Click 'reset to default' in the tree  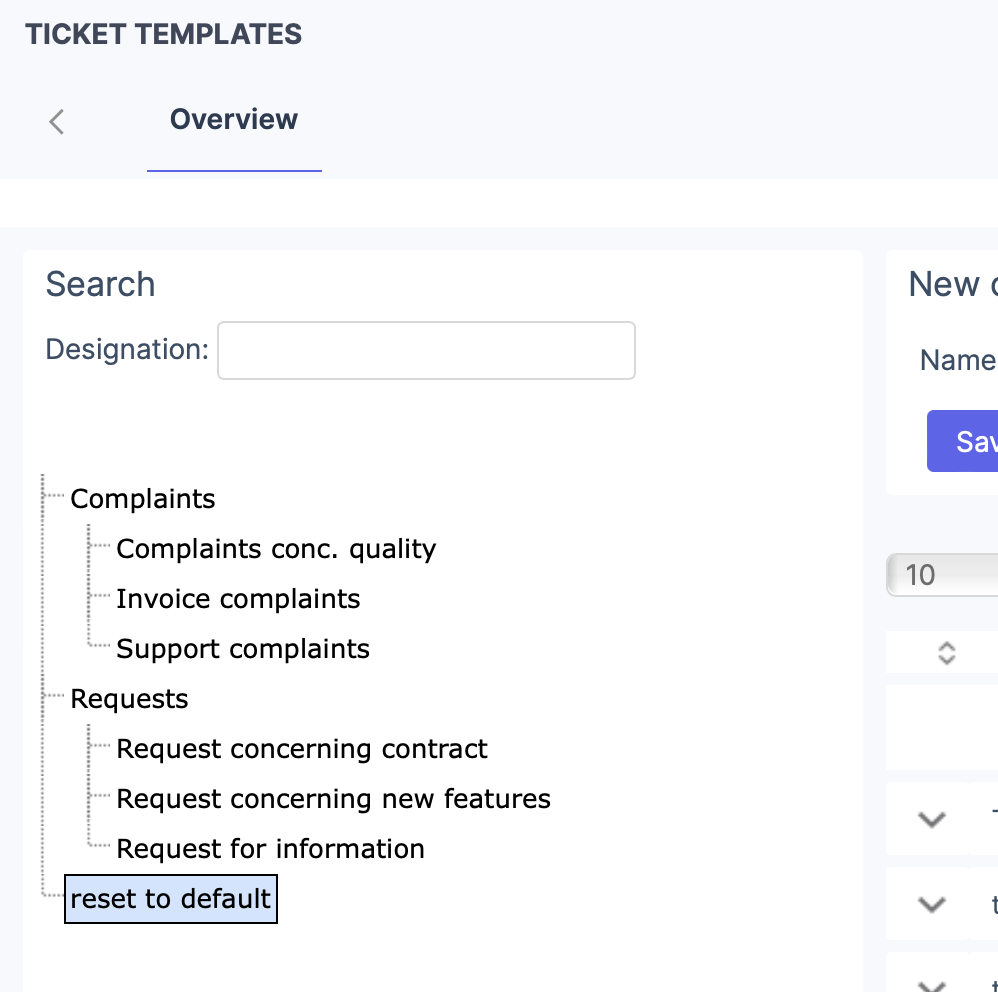(x=170, y=899)
